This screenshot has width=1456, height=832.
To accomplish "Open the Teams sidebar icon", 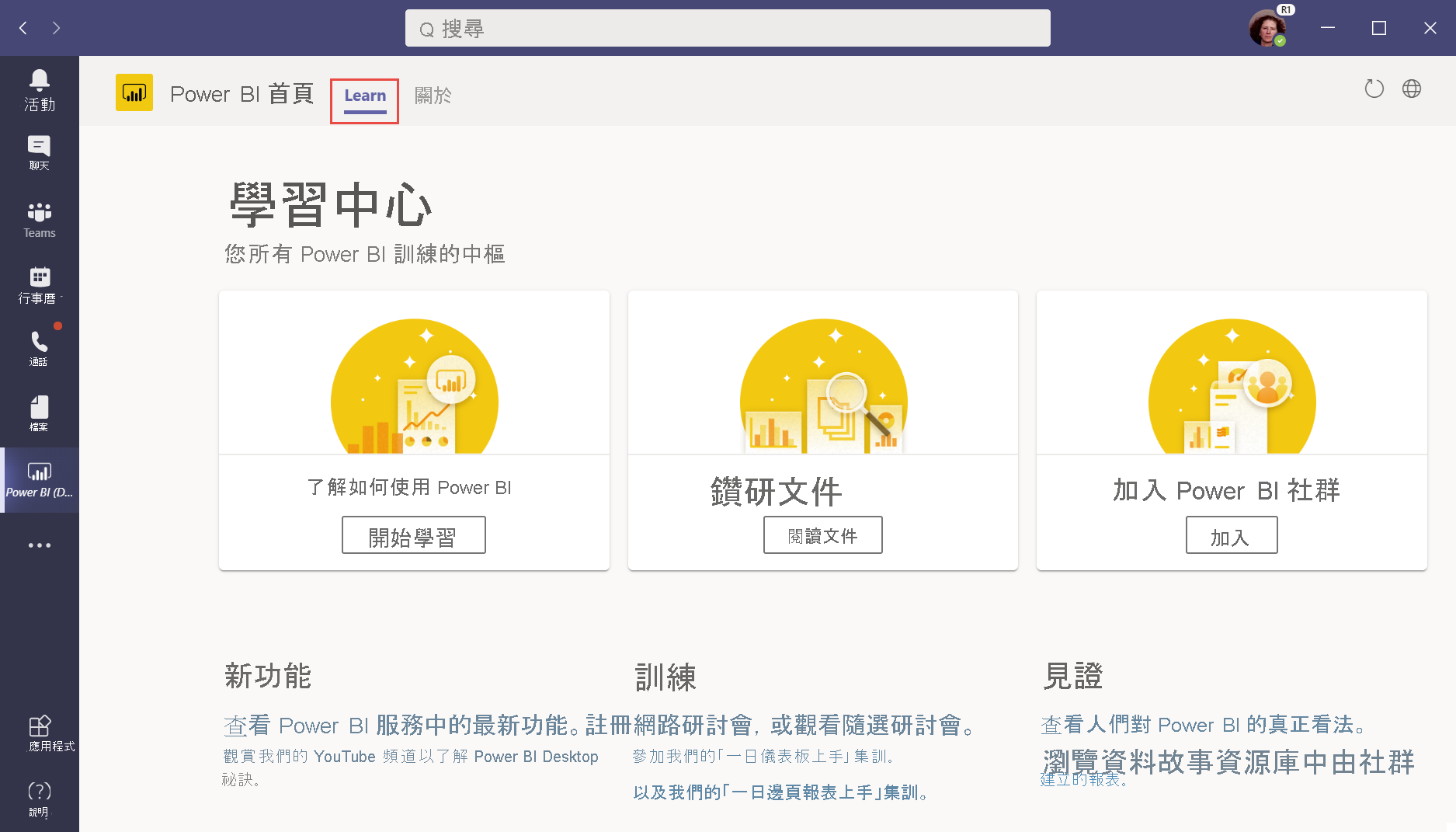I will click(x=40, y=221).
